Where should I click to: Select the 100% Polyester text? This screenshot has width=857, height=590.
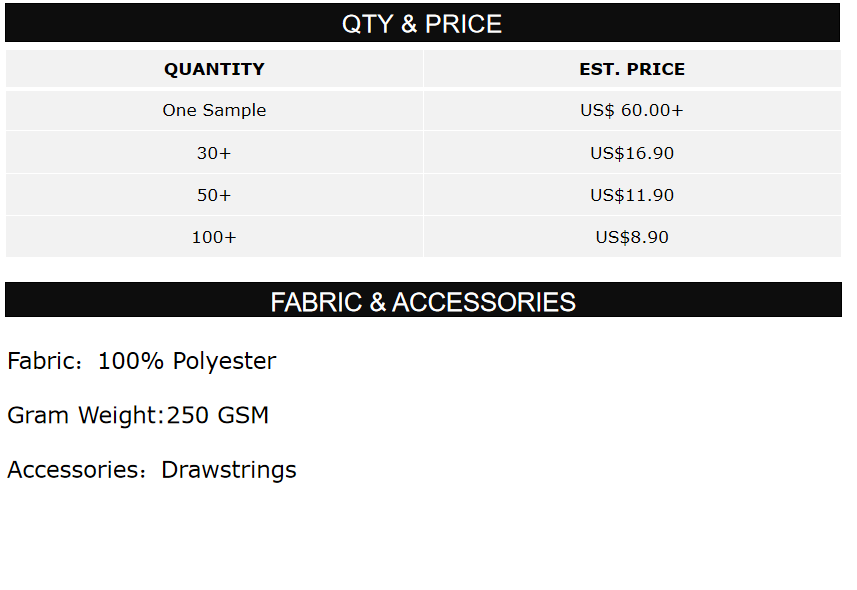coord(187,361)
